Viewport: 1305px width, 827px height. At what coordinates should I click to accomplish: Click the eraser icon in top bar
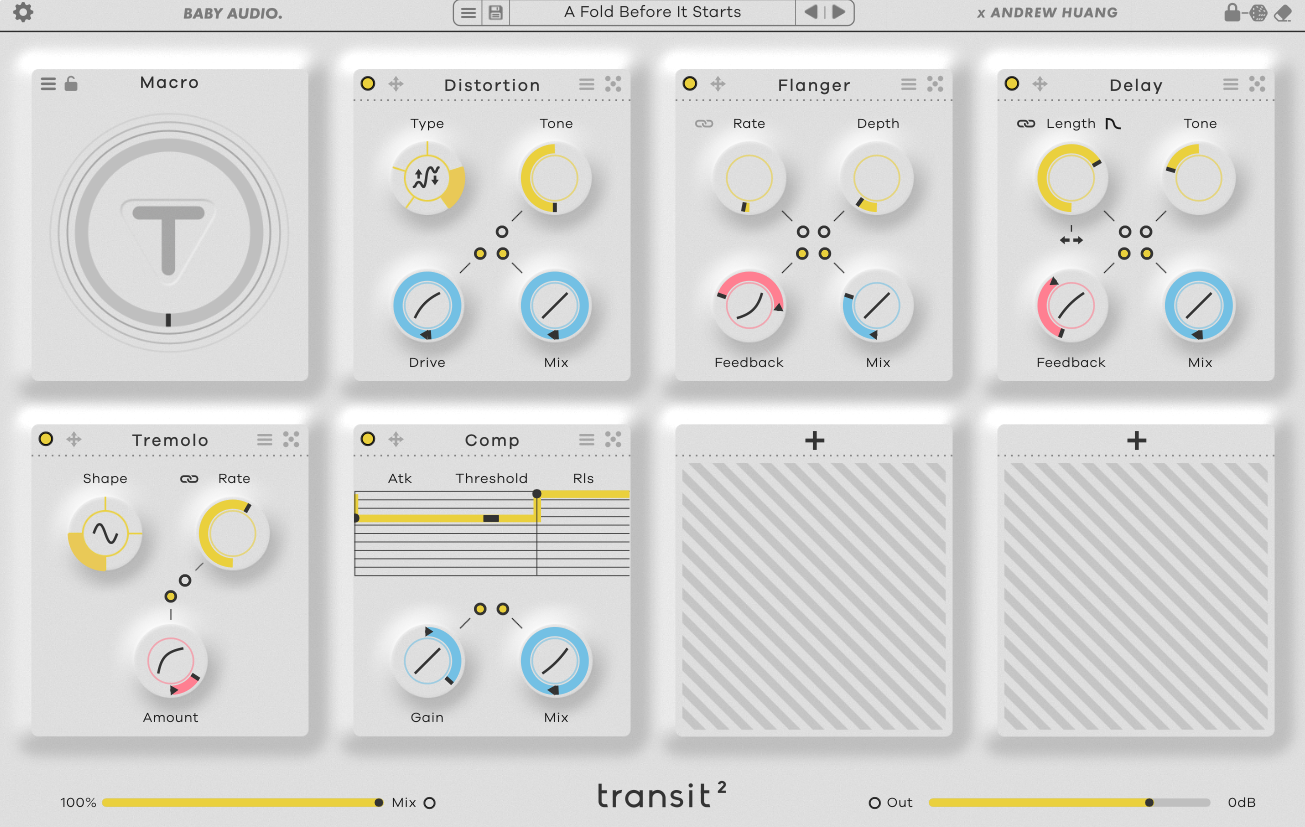(x=1284, y=13)
